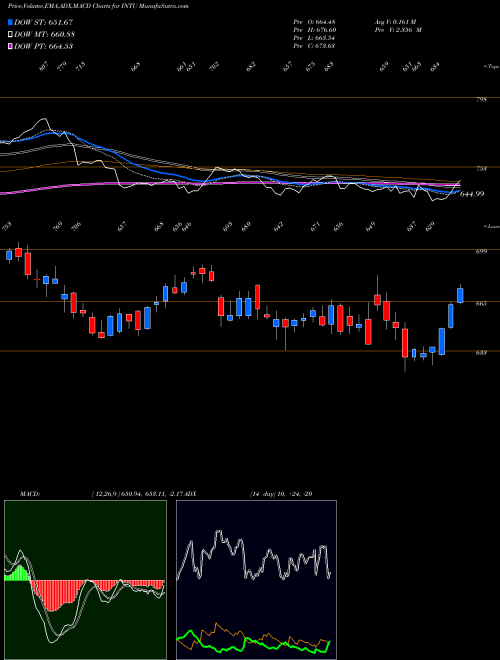500x660 pixels.
Task: Click the Avg V average volume value
Action: (x=395, y=22)
